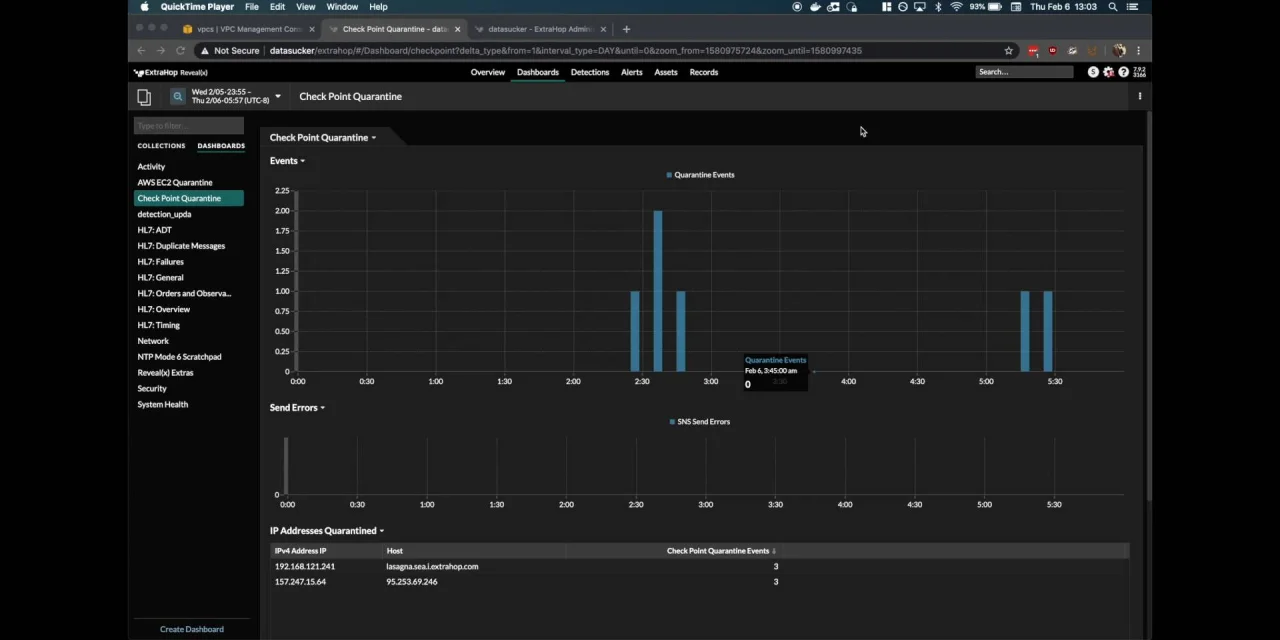Open the macOS Spotlight search icon
This screenshot has height=640, width=1280.
point(1113,7)
